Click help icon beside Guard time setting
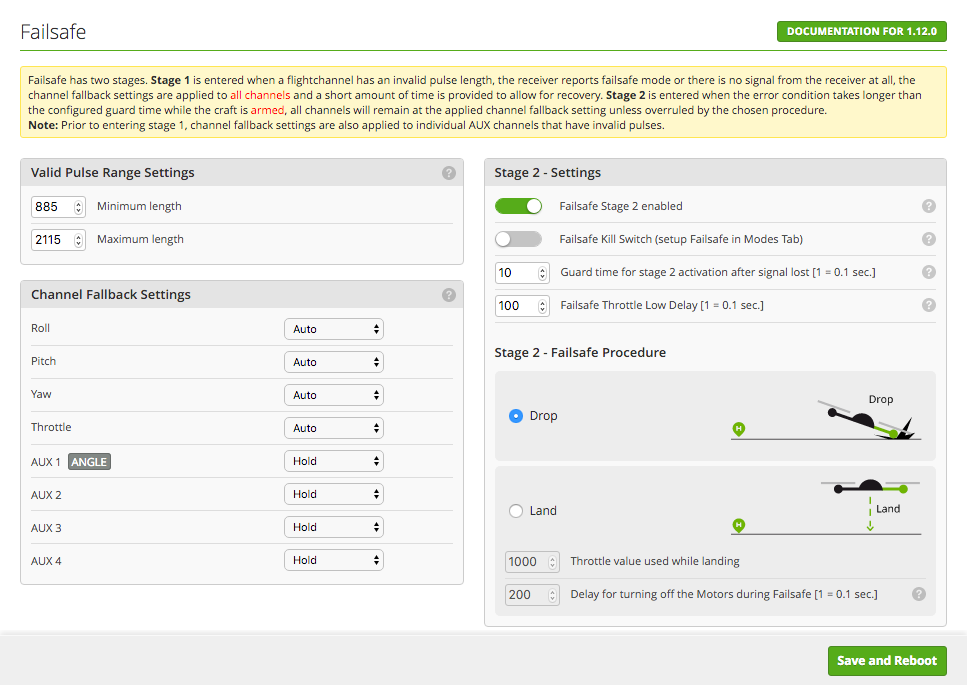The image size is (967, 685). [928, 272]
